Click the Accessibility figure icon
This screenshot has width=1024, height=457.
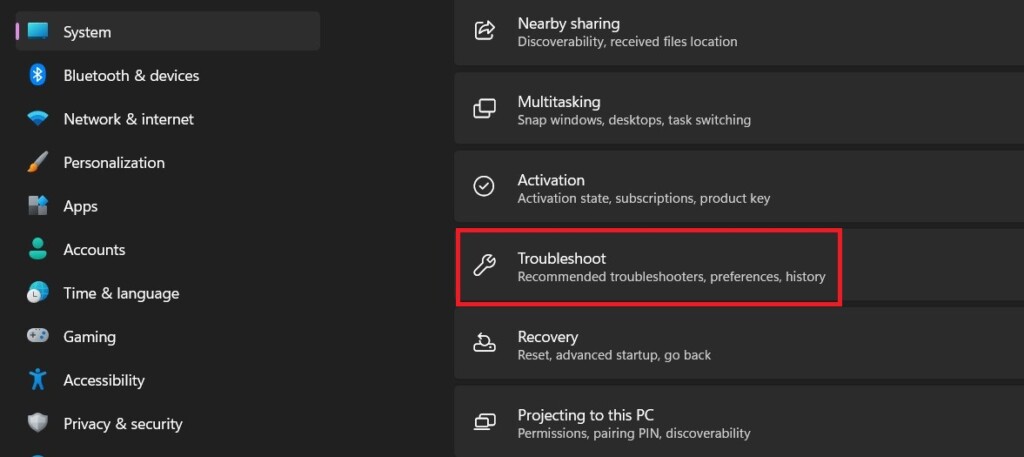pos(38,380)
